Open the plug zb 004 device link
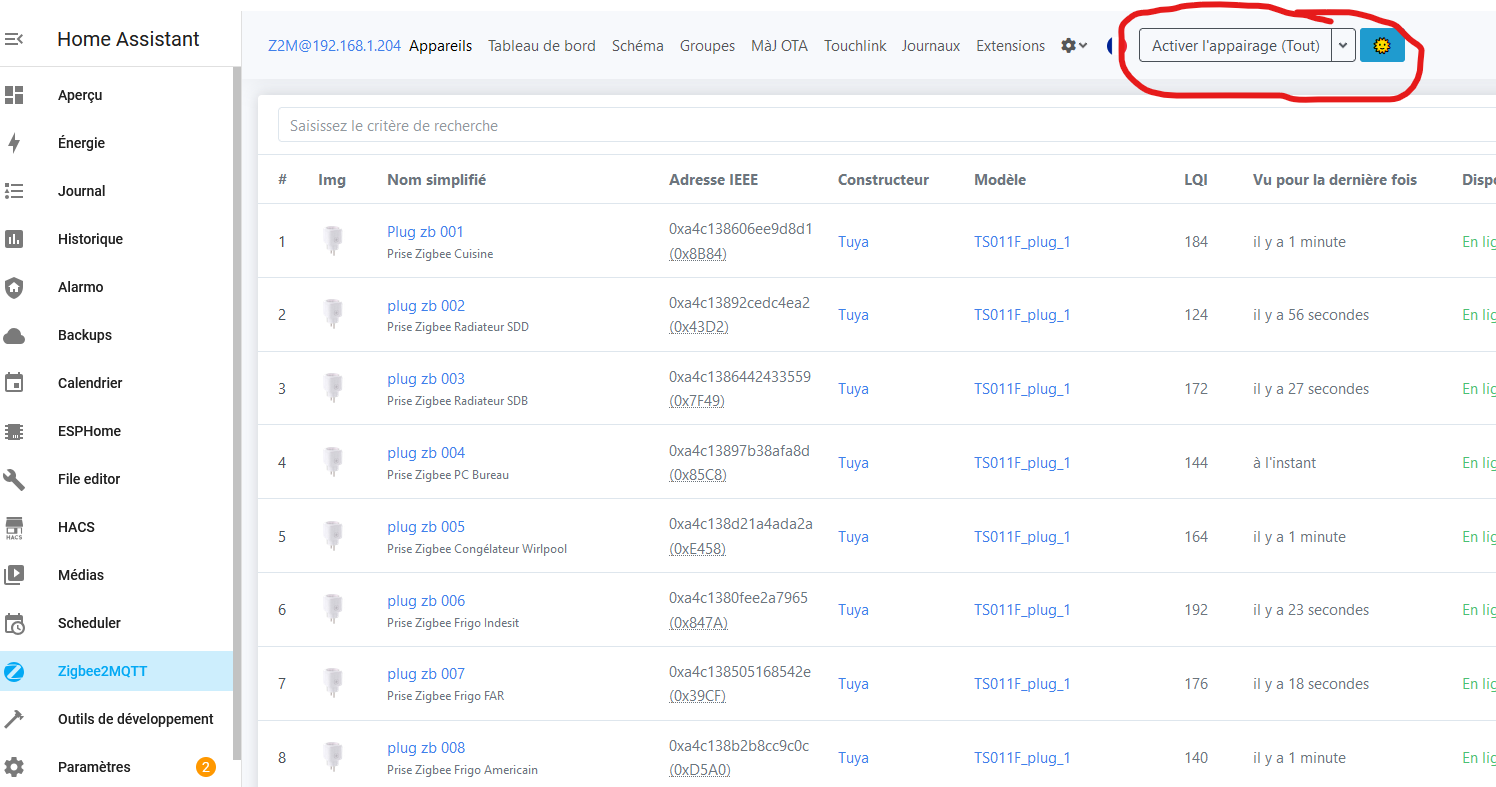Viewport: 1496px width, 787px height. click(x=426, y=453)
